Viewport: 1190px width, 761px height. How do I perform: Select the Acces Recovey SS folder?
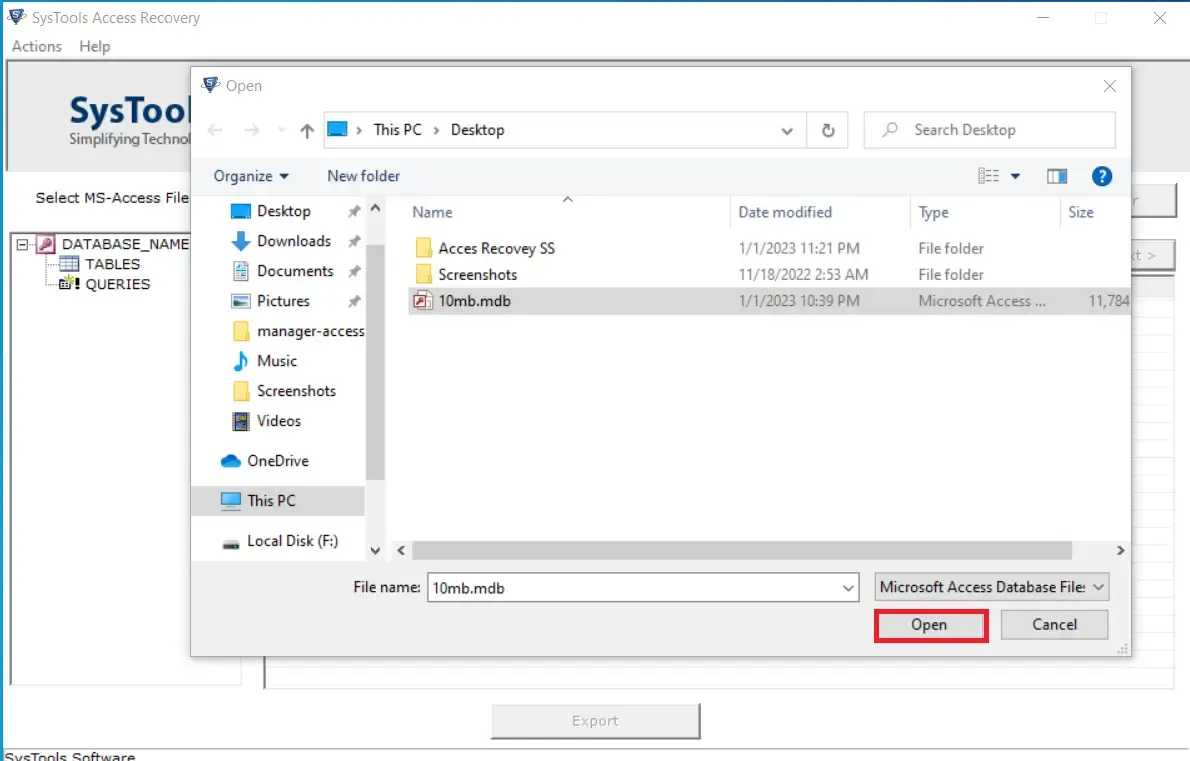[496, 248]
